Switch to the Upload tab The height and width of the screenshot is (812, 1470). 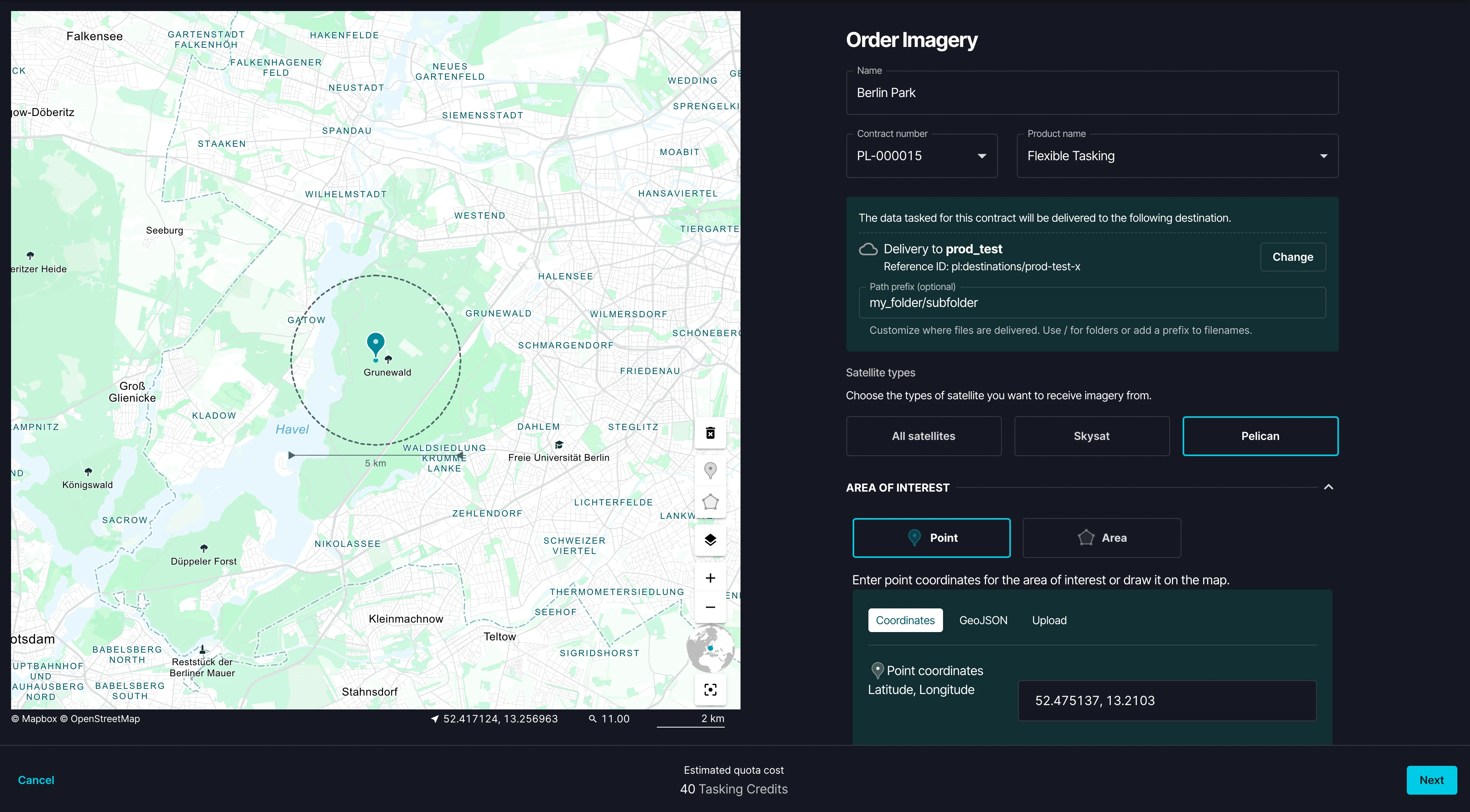(x=1049, y=620)
